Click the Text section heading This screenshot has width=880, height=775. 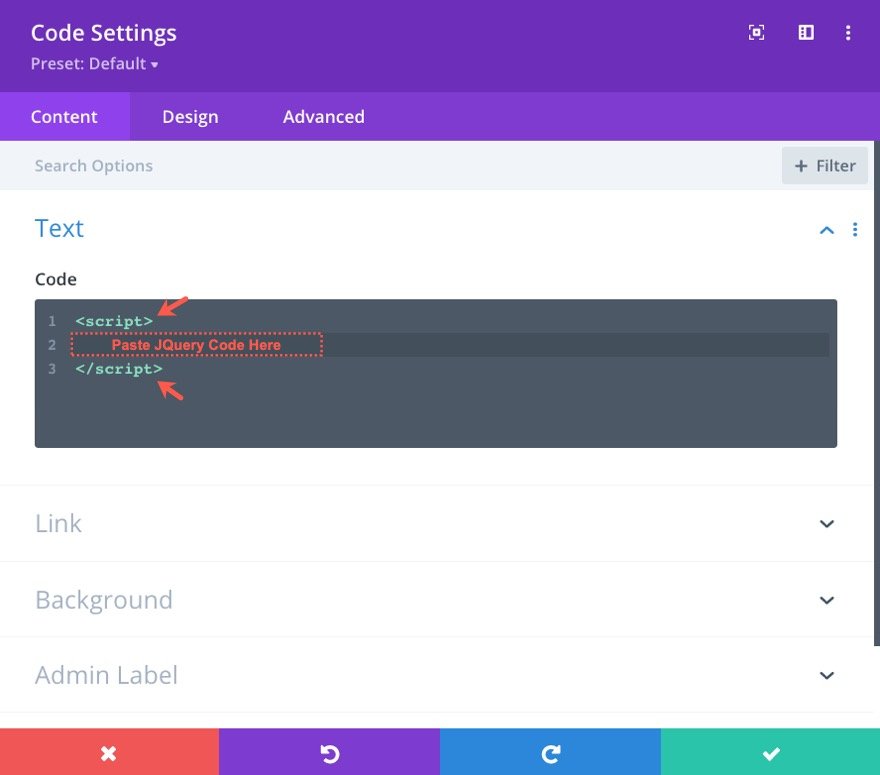pos(60,229)
